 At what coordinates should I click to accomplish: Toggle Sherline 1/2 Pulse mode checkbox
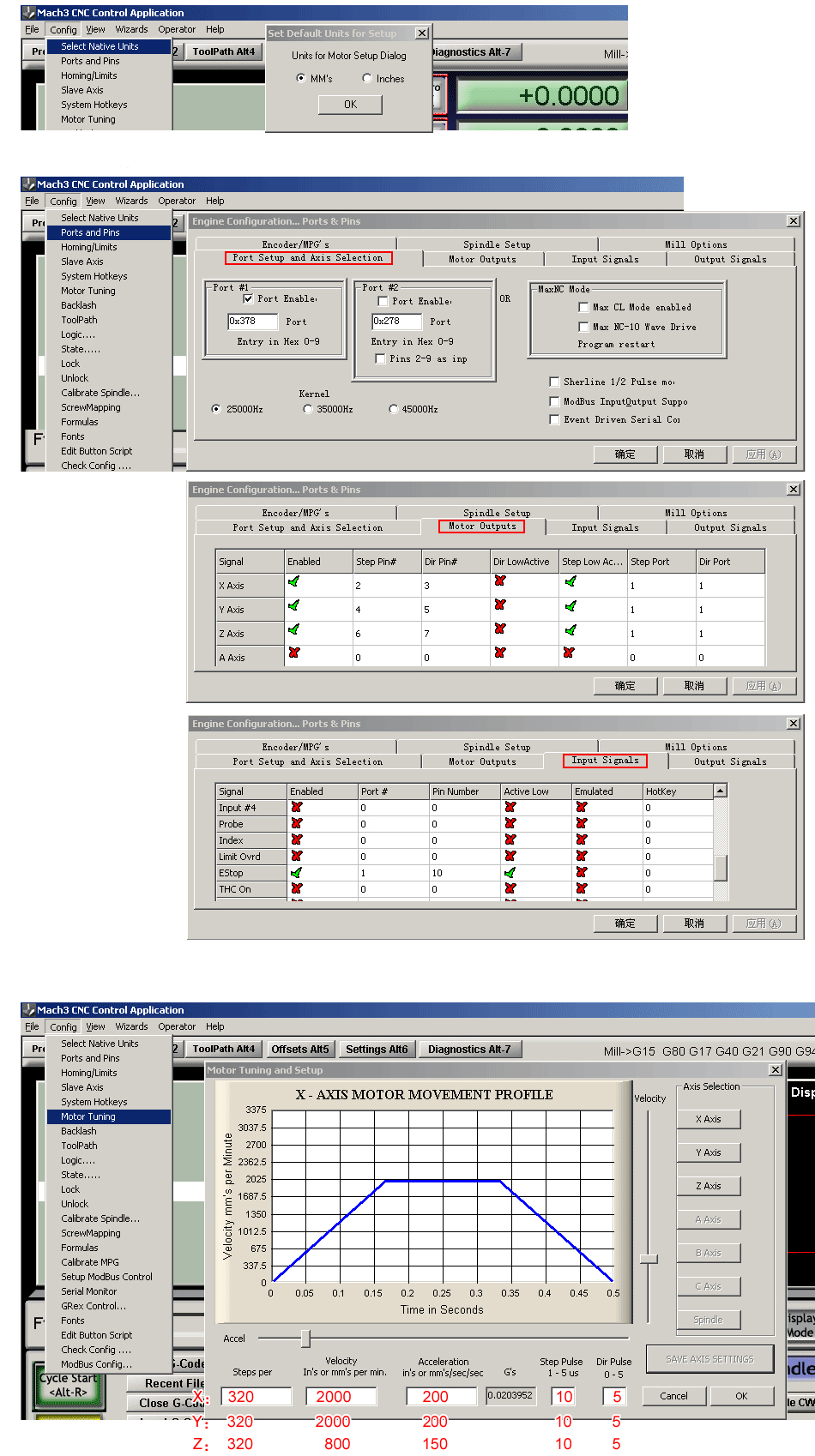[x=554, y=382]
